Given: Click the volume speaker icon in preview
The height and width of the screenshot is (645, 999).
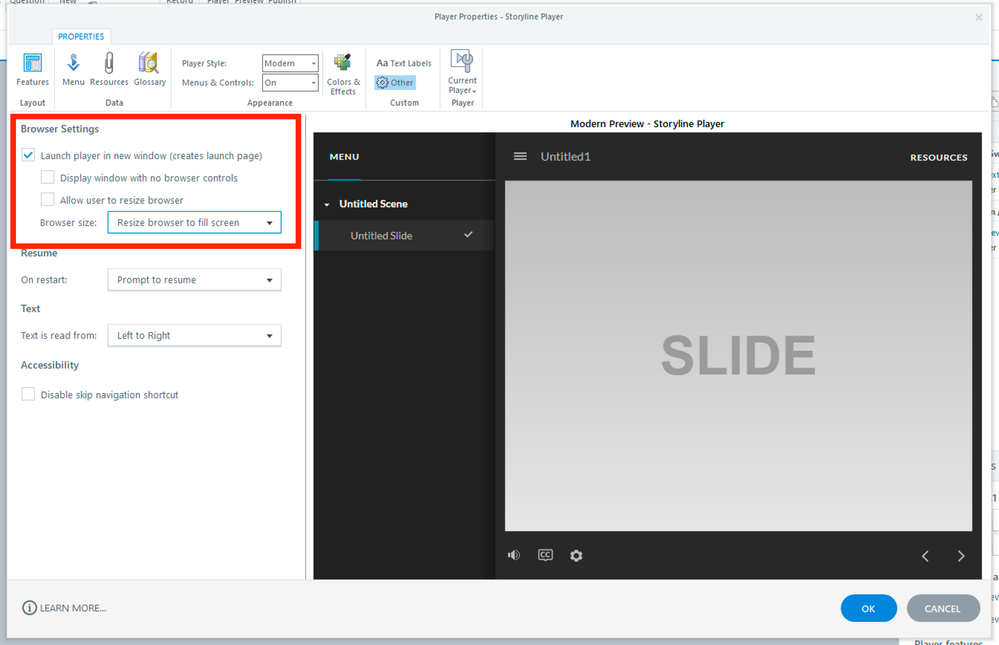Looking at the screenshot, I should pos(514,555).
